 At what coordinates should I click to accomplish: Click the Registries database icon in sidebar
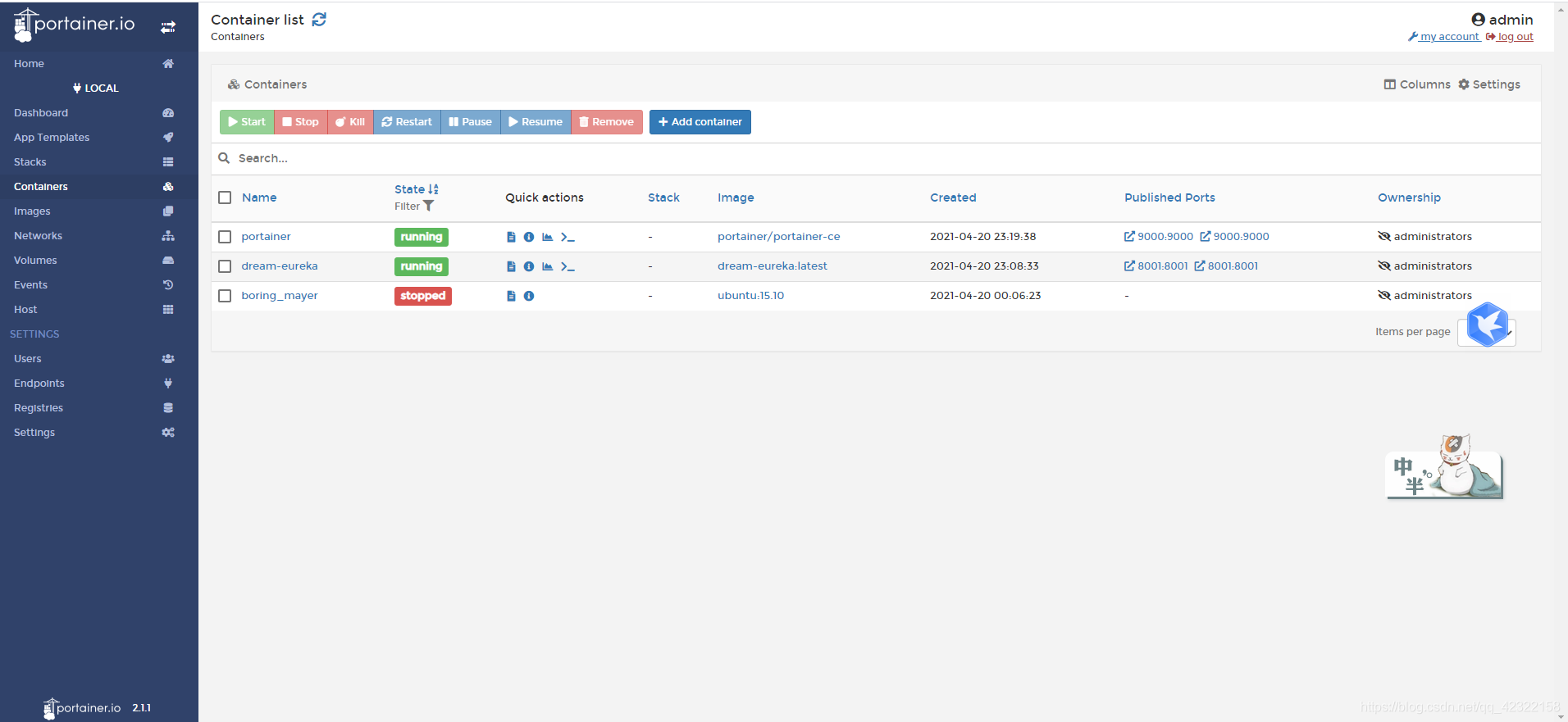(x=168, y=407)
